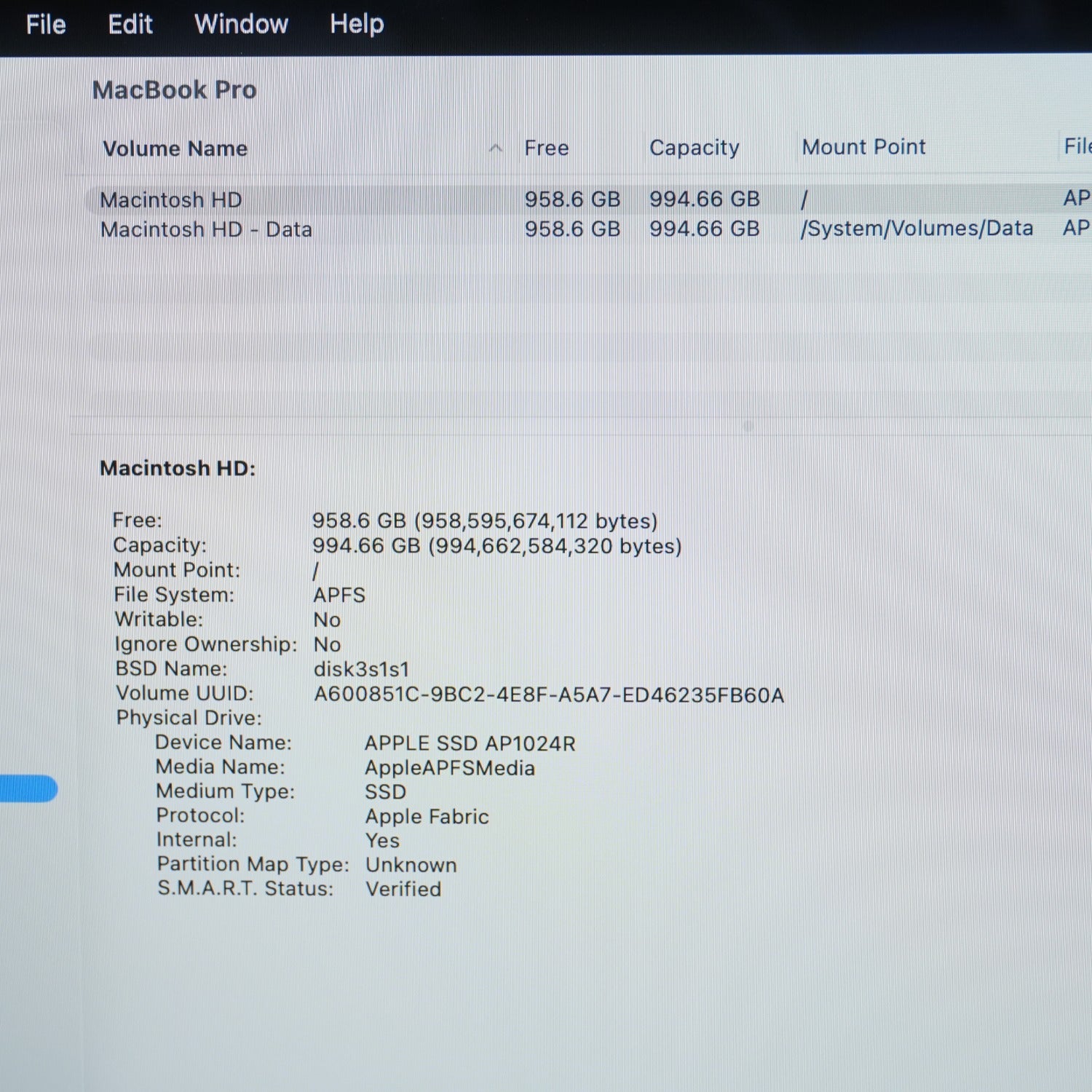Click Macintosh HD free space 958.6 GB cell
This screenshot has width=1092, height=1092.
pos(572,199)
